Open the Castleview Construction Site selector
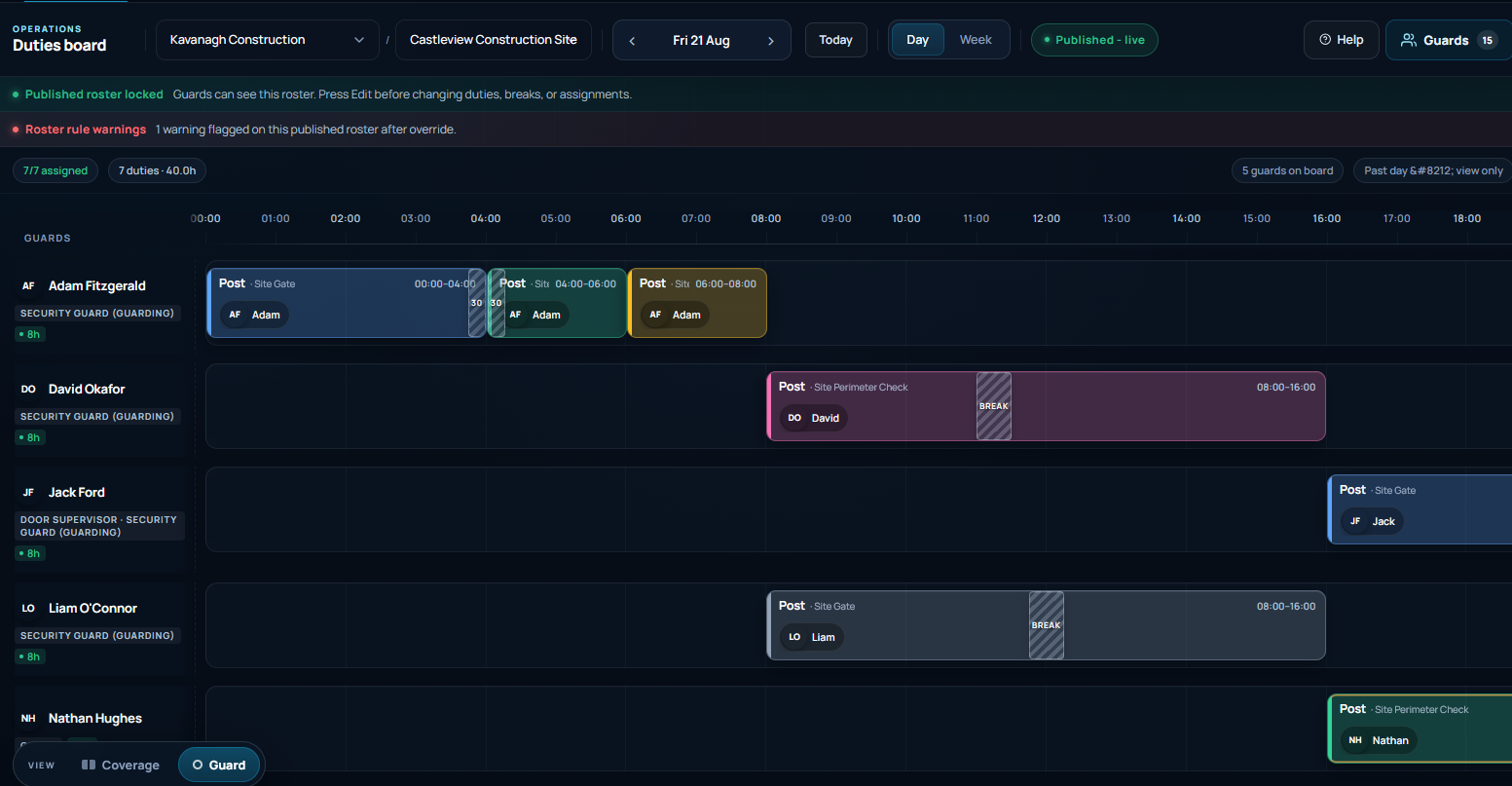 pyautogui.click(x=494, y=40)
